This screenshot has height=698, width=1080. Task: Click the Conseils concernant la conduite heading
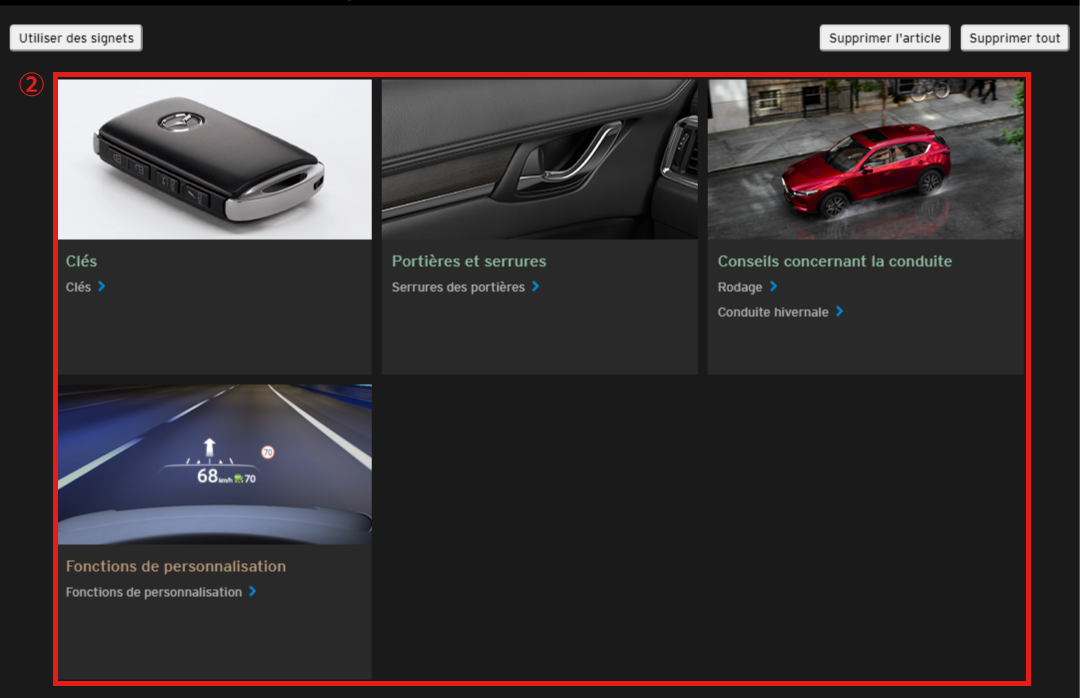pos(835,261)
